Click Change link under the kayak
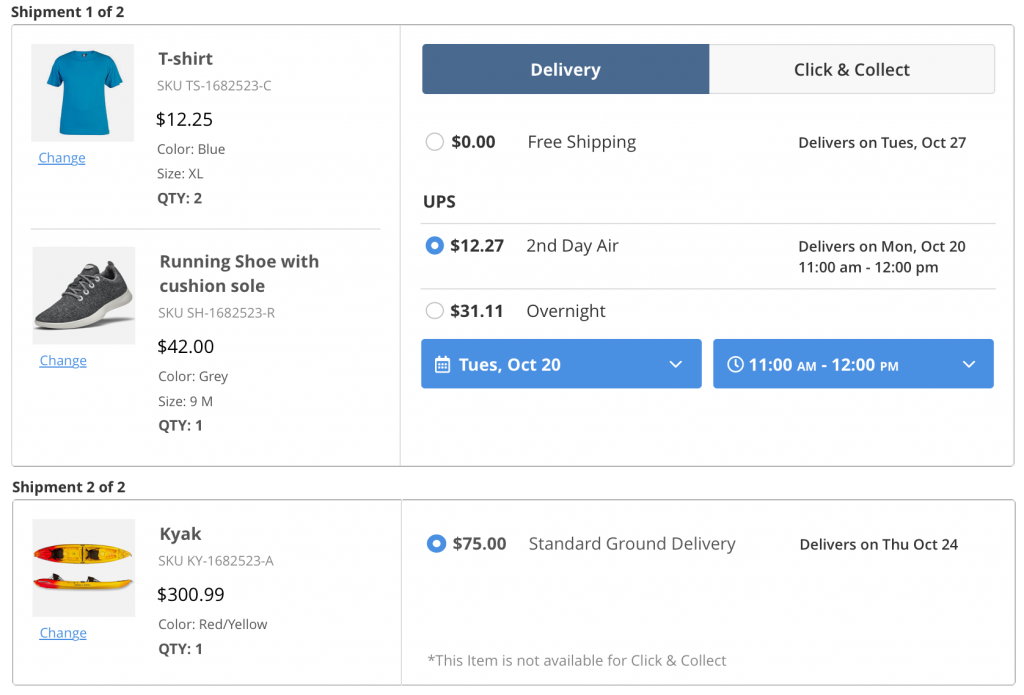 (63, 633)
